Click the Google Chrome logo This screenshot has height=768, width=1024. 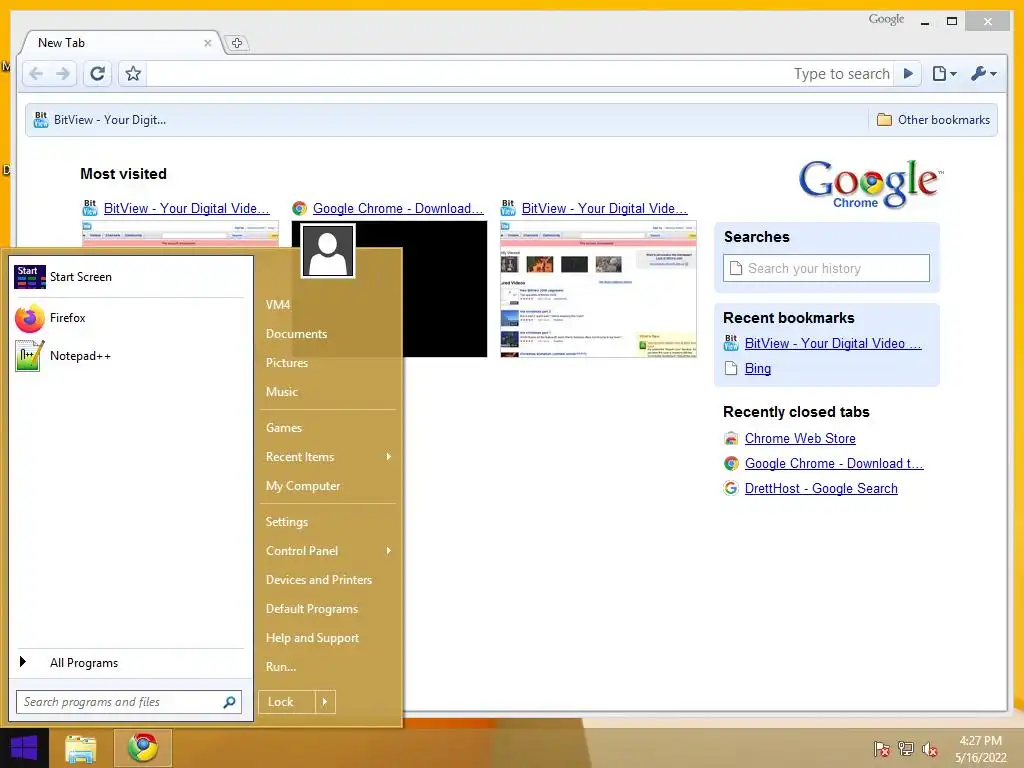tap(870, 184)
